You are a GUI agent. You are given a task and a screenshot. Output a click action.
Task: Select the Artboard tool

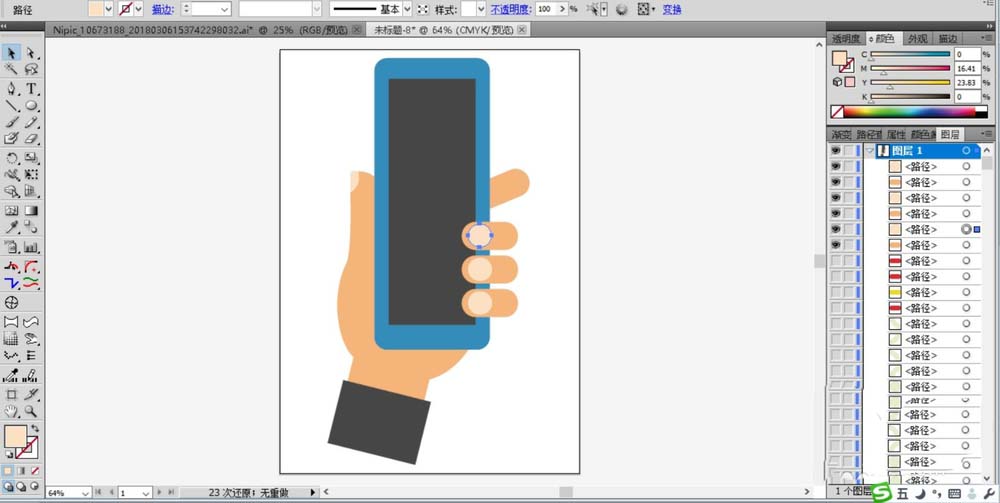click(11, 394)
